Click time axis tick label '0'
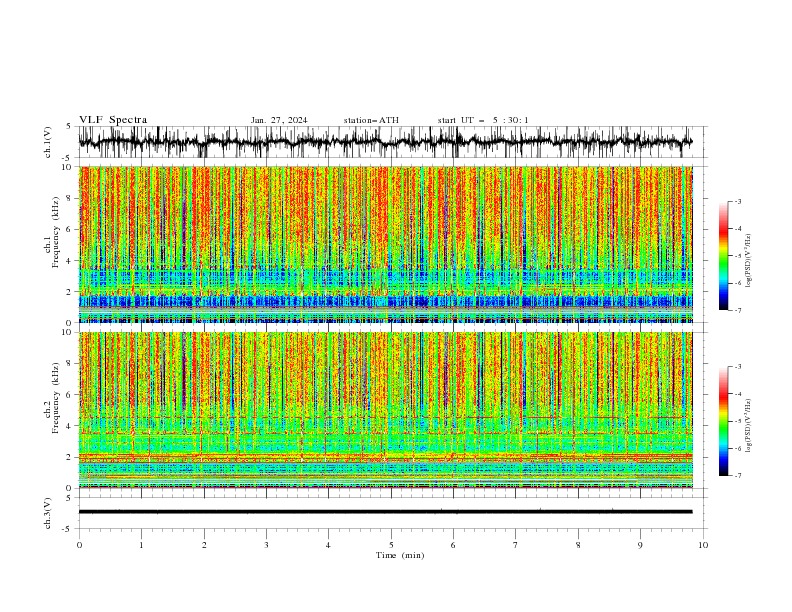Screen dimensions: 792x612 coord(79,545)
